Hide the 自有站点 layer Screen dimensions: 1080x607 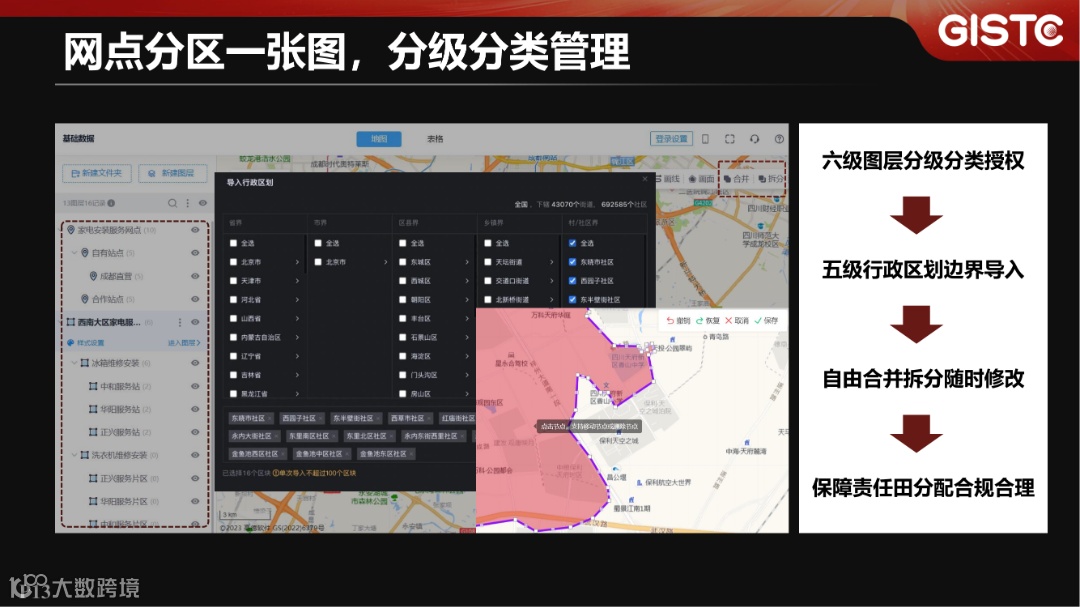[195, 253]
